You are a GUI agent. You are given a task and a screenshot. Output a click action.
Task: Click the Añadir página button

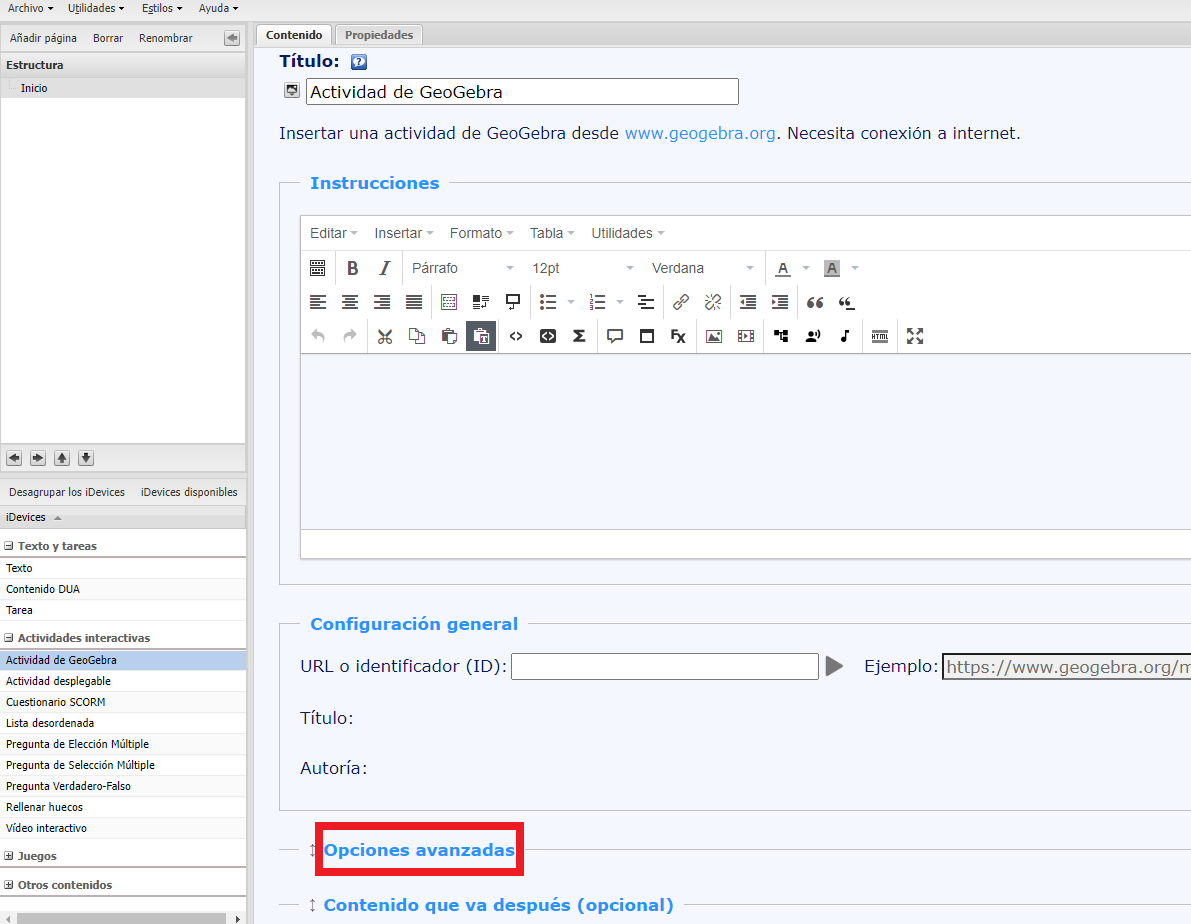click(43, 38)
